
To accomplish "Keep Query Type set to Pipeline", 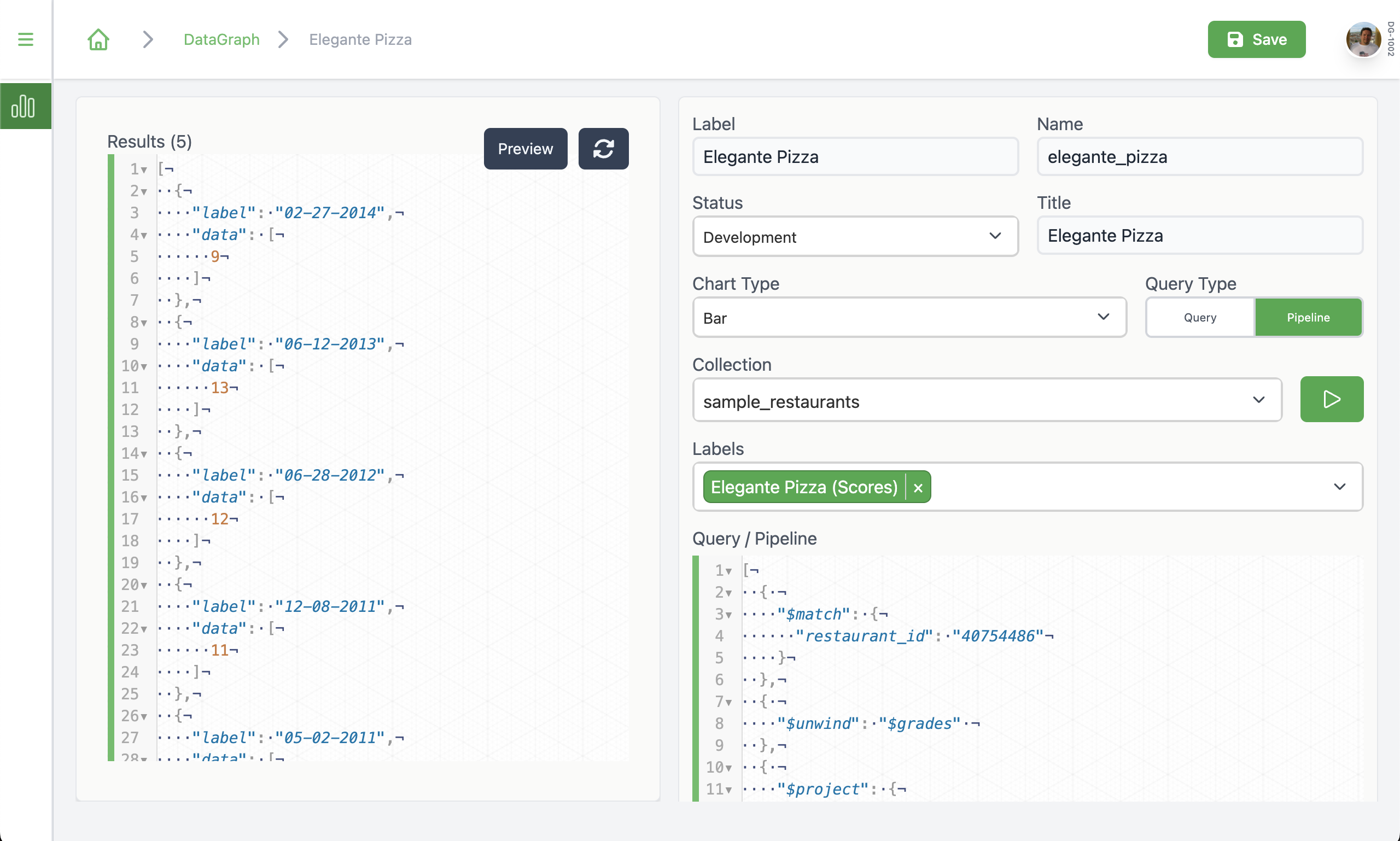I will pos(1308,317).
